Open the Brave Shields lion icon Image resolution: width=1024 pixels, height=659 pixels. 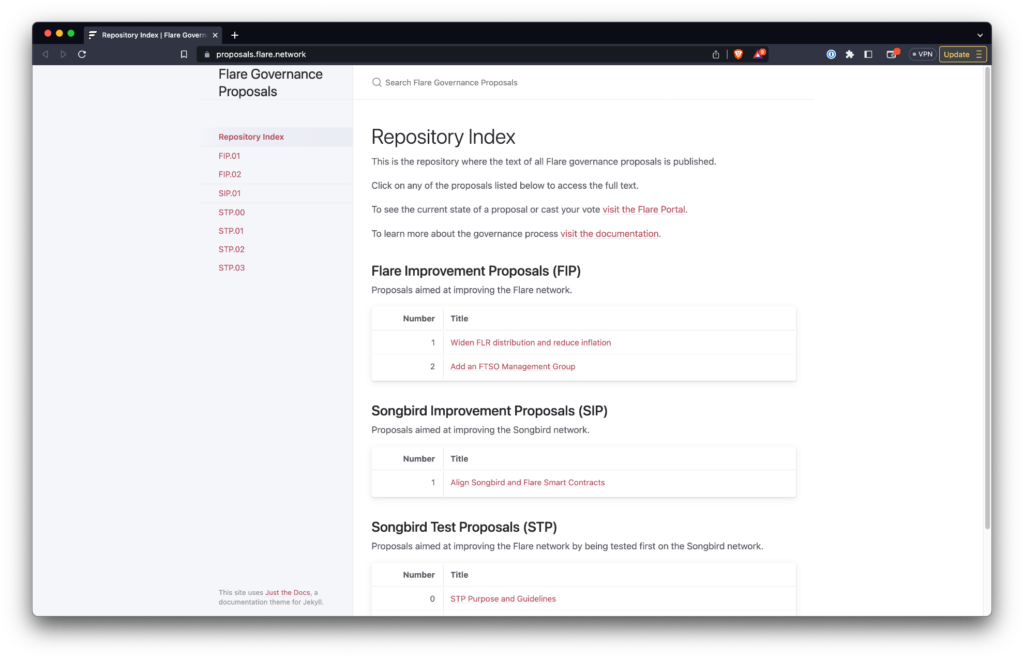coord(738,54)
